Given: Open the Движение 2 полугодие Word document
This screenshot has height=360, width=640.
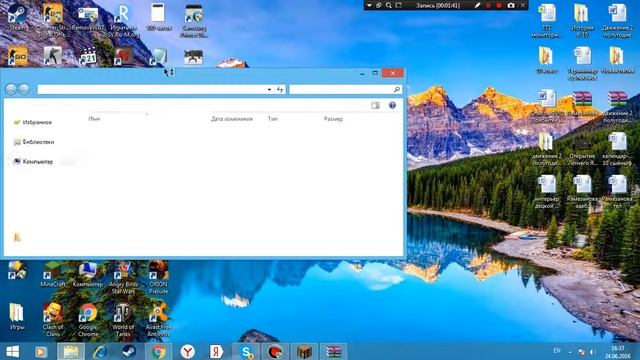Looking at the screenshot, I should (617, 20).
